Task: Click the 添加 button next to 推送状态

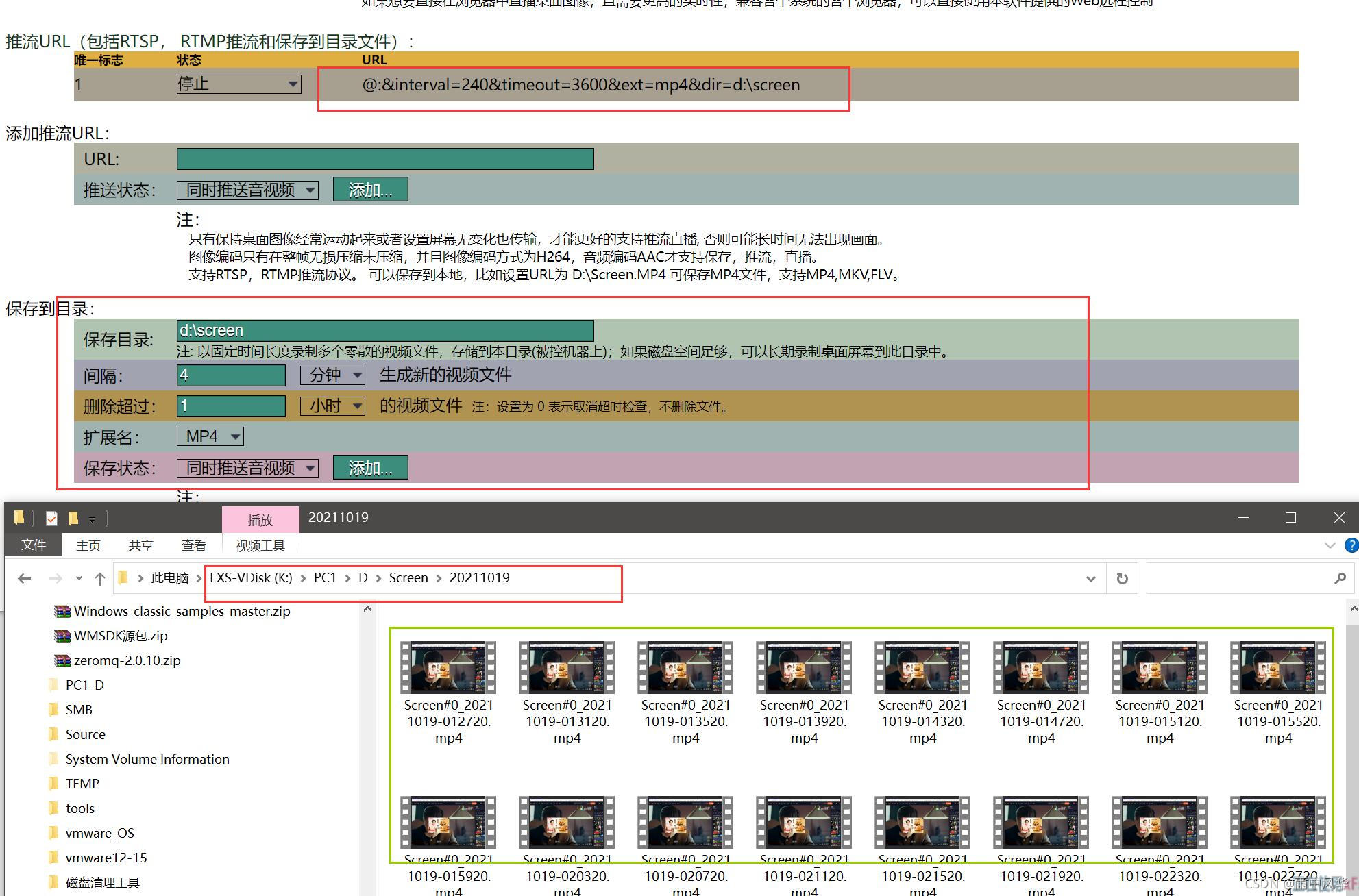Action: pos(370,190)
